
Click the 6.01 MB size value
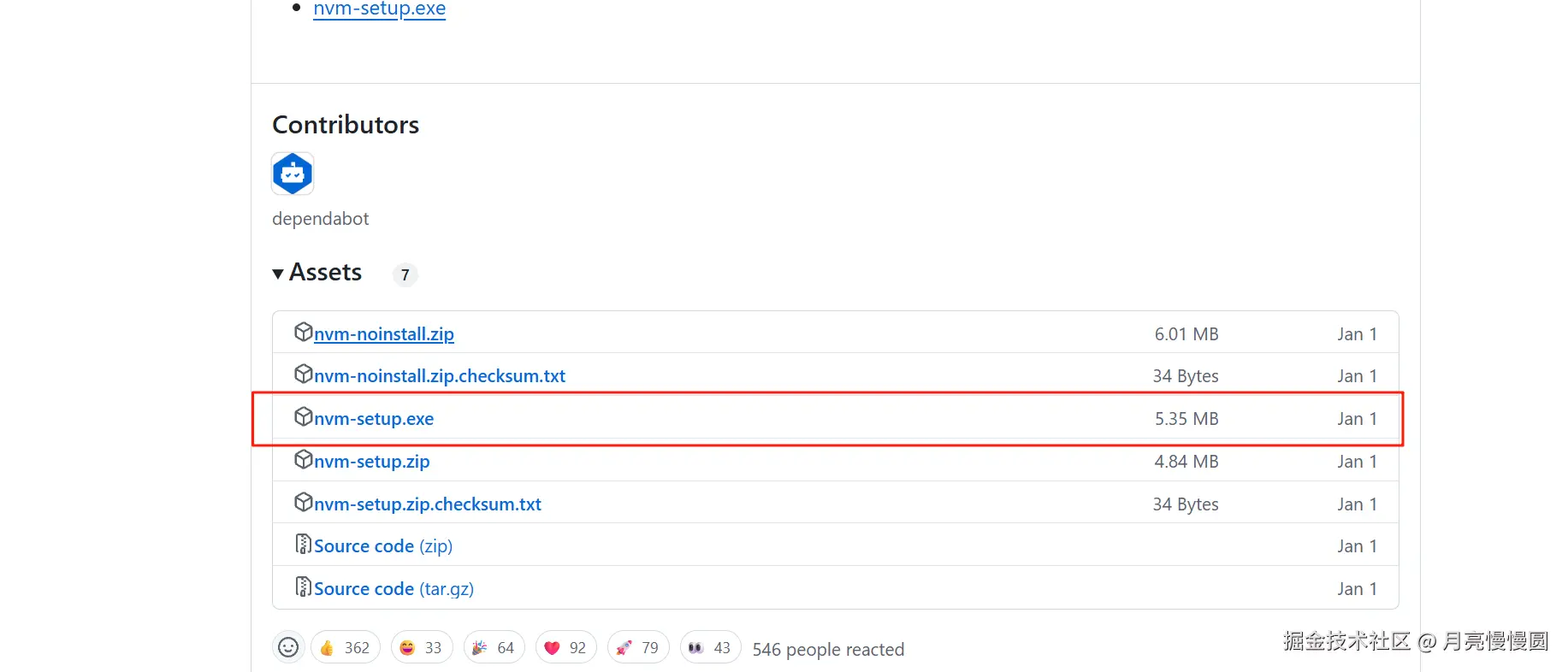point(1186,334)
